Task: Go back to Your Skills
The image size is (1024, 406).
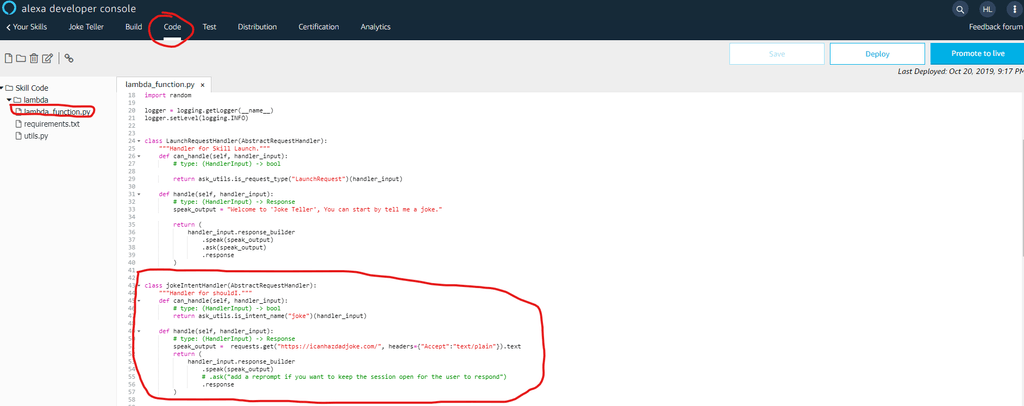Action: 27,27
